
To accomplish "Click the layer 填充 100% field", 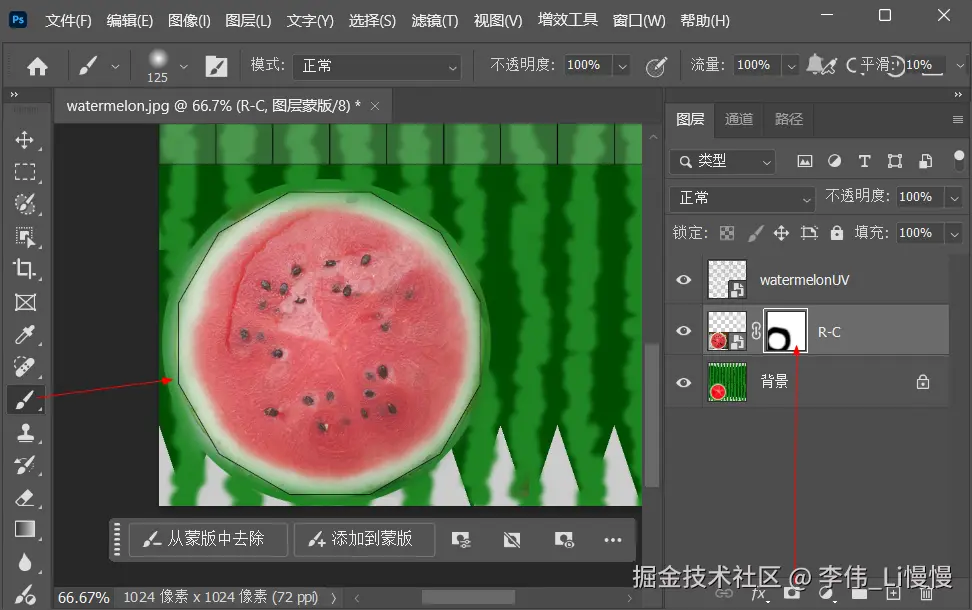I will coord(920,233).
